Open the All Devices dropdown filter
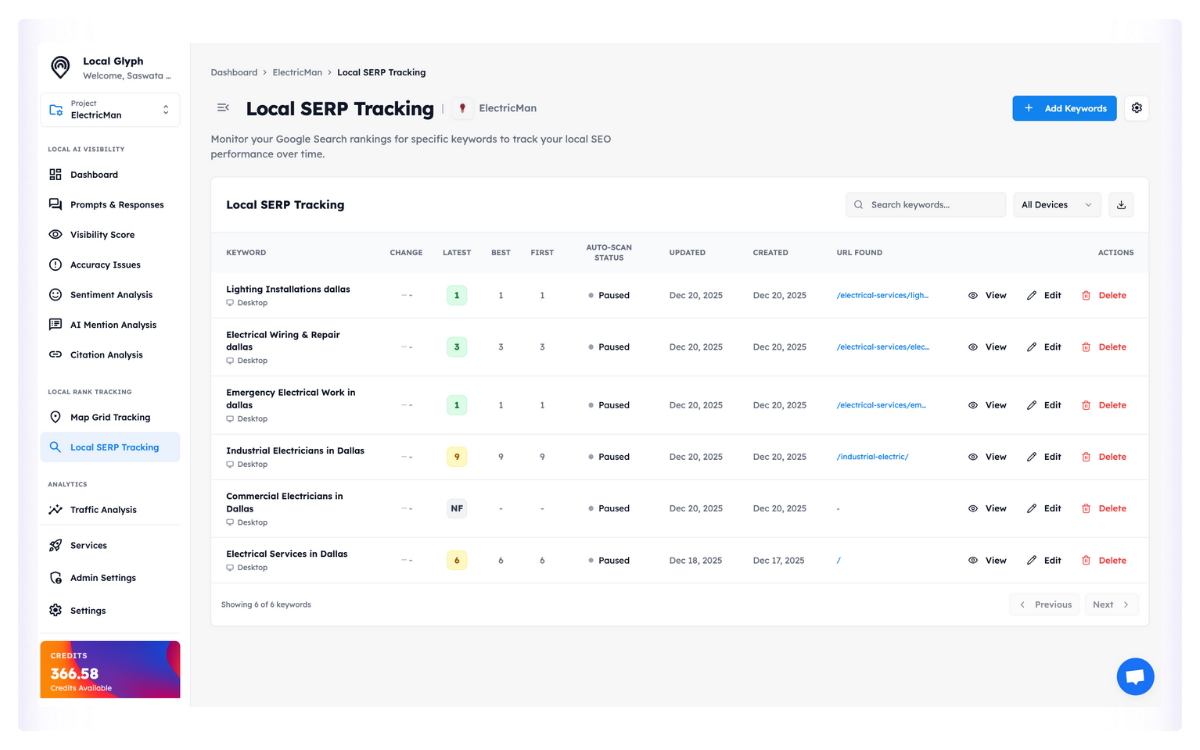Viewport: 1200px width, 750px height. tap(1056, 205)
